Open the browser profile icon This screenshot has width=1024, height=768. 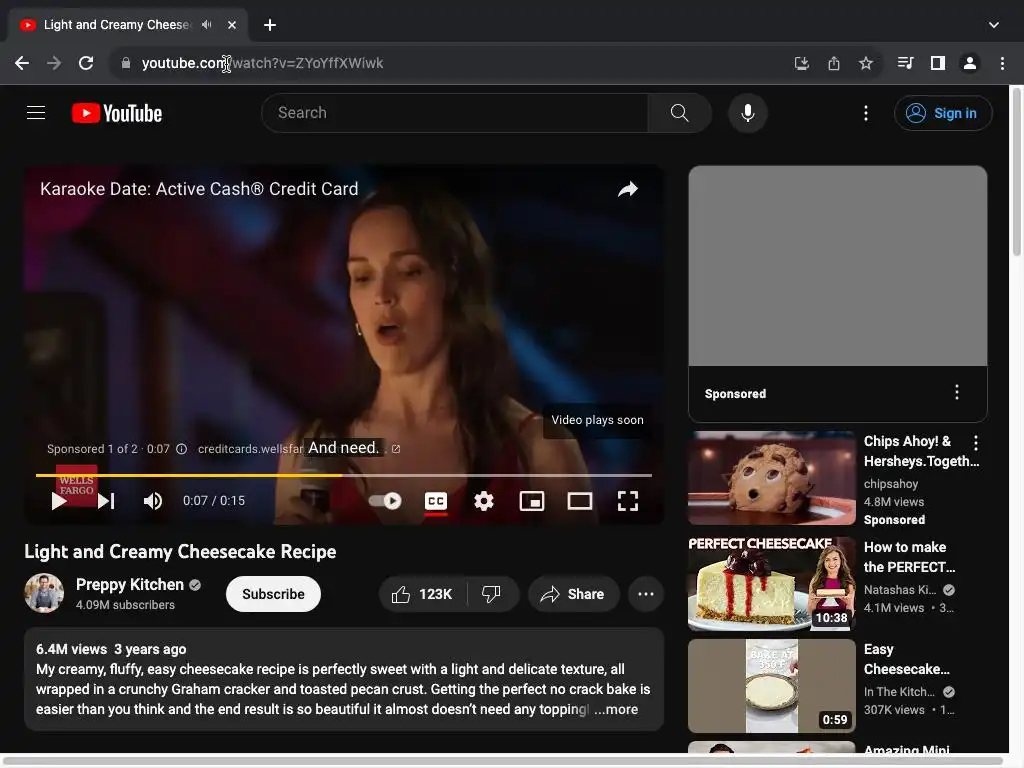click(x=970, y=63)
